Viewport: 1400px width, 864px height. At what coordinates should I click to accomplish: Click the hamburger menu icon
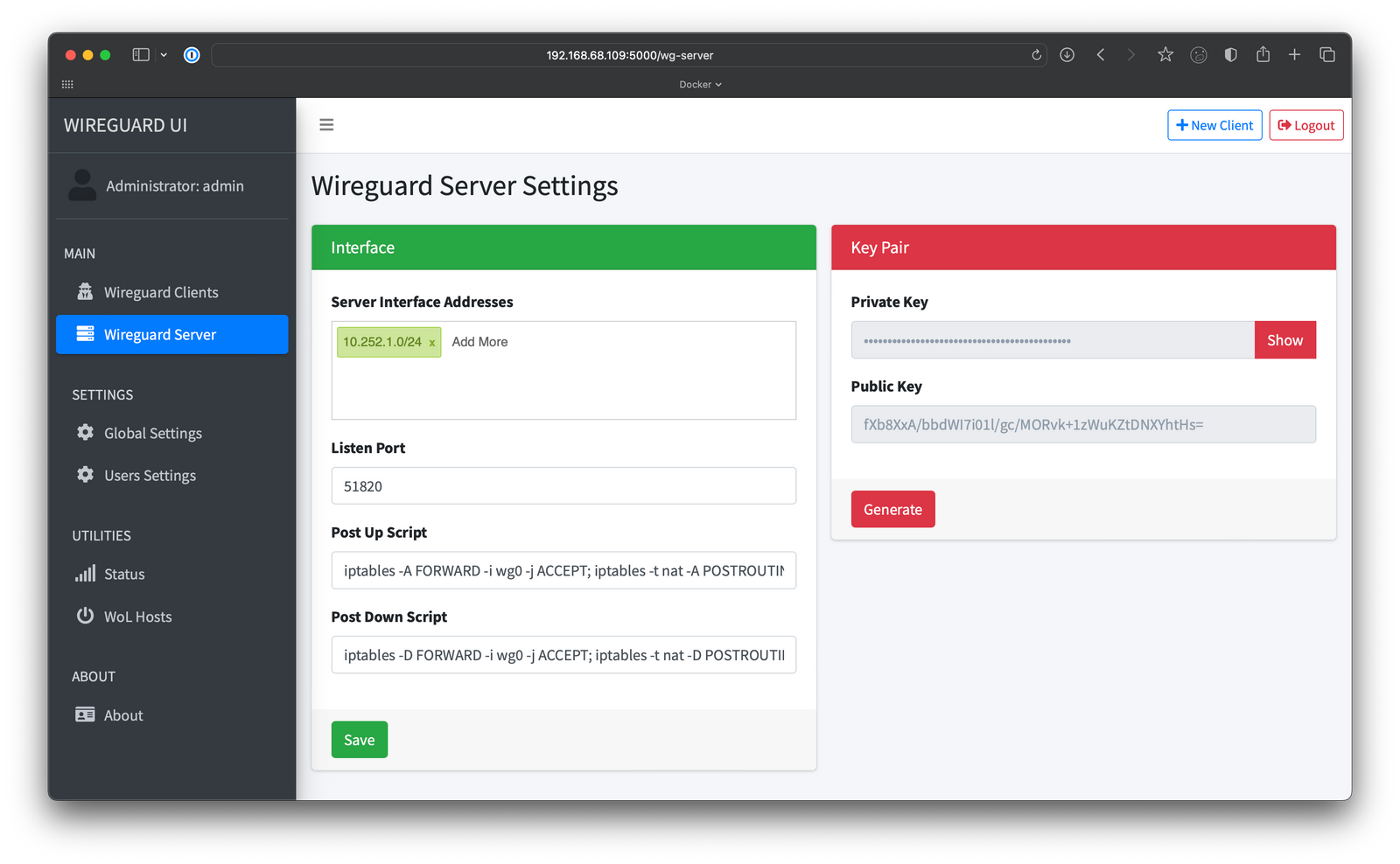pyautogui.click(x=326, y=124)
